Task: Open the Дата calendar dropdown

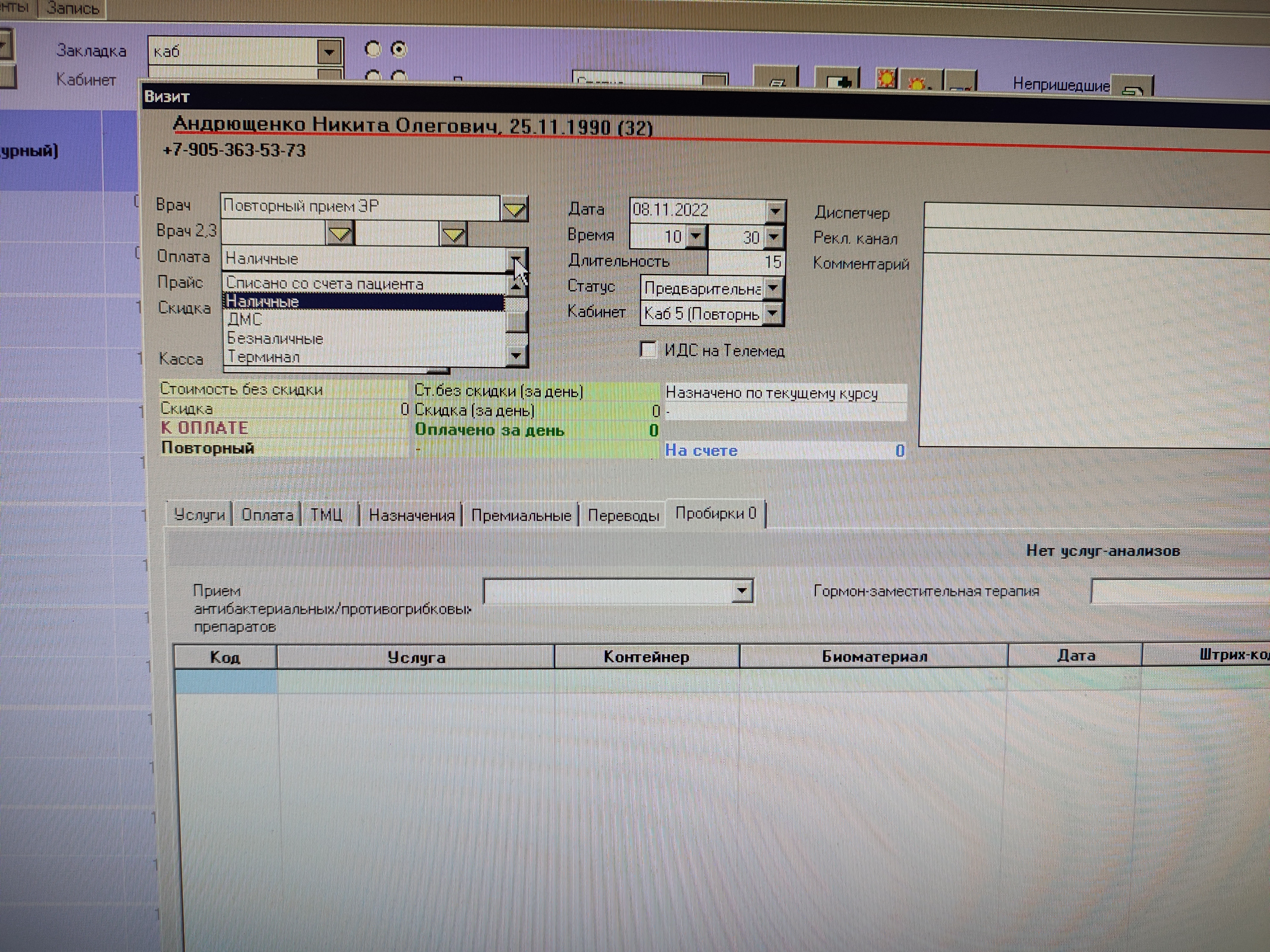Action: point(775,211)
